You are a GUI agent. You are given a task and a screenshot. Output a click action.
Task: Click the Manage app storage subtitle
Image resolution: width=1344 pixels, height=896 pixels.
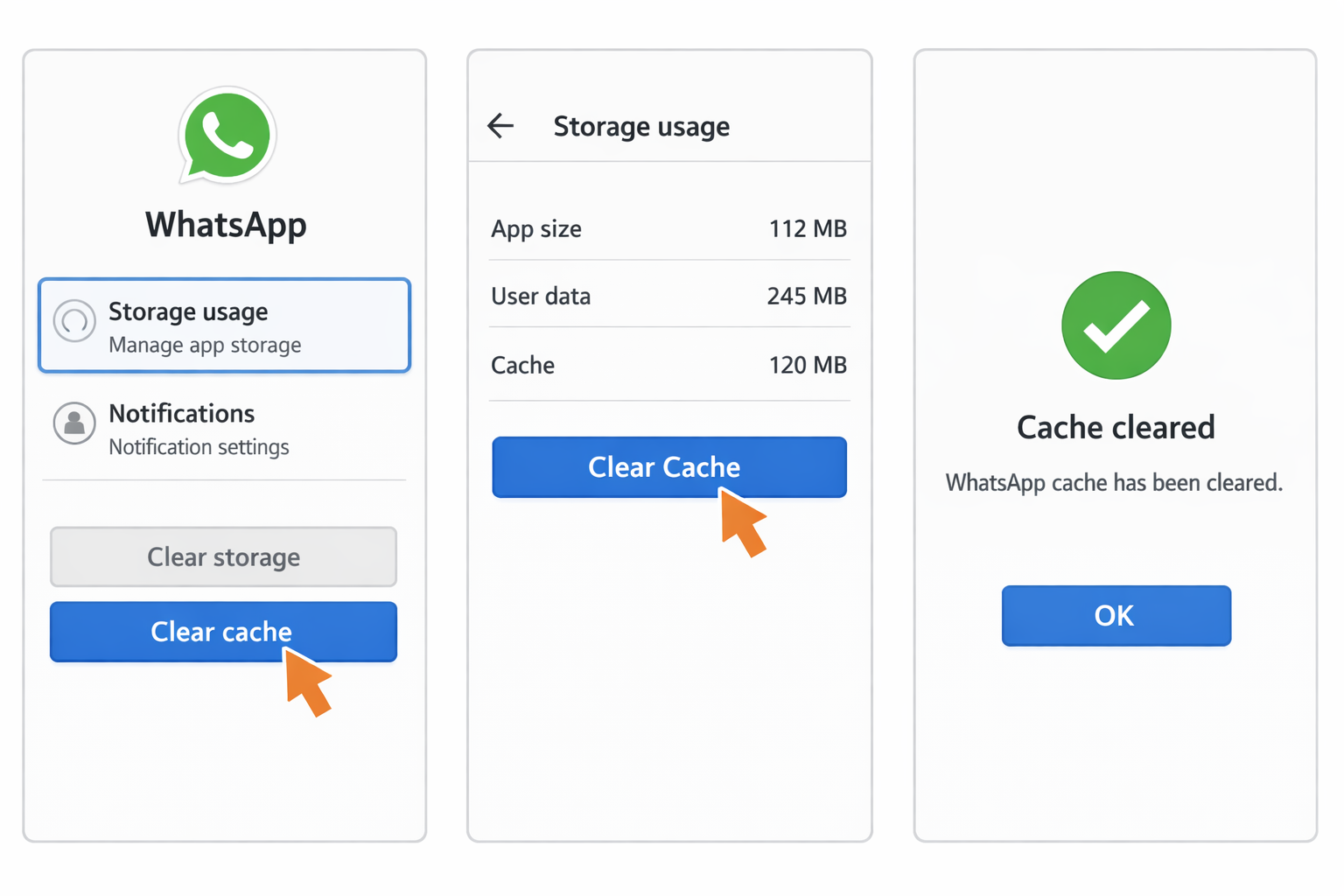(x=199, y=345)
